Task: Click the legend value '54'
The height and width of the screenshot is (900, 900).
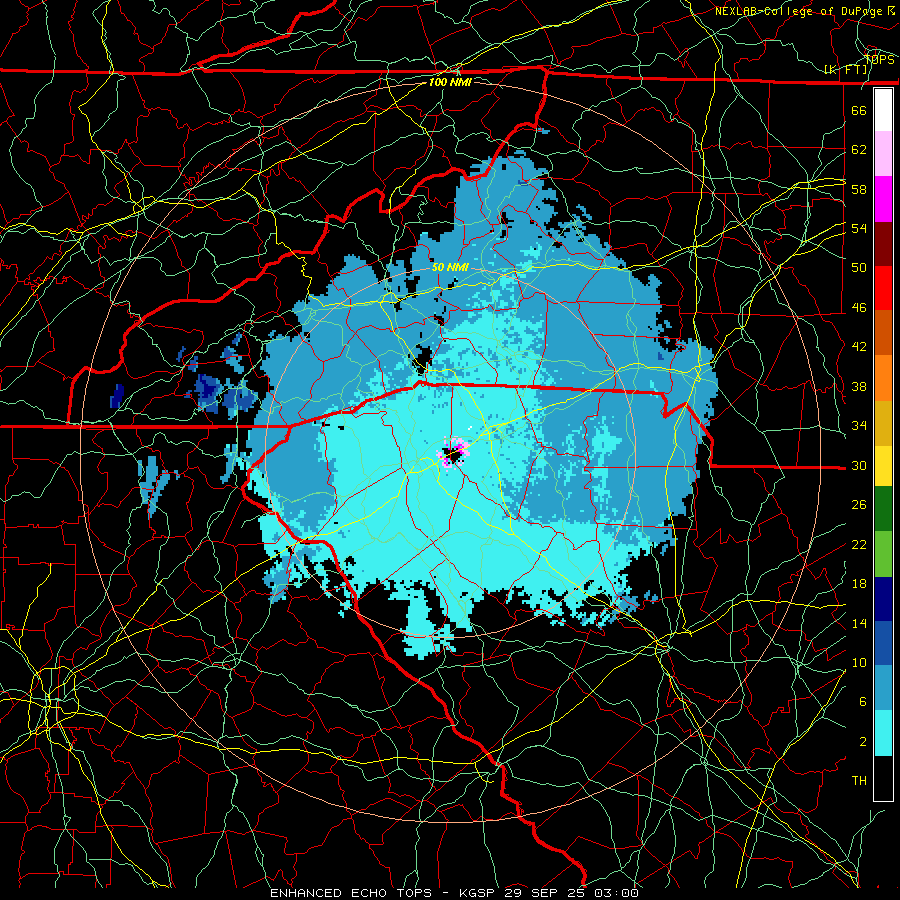Action: 859,228
